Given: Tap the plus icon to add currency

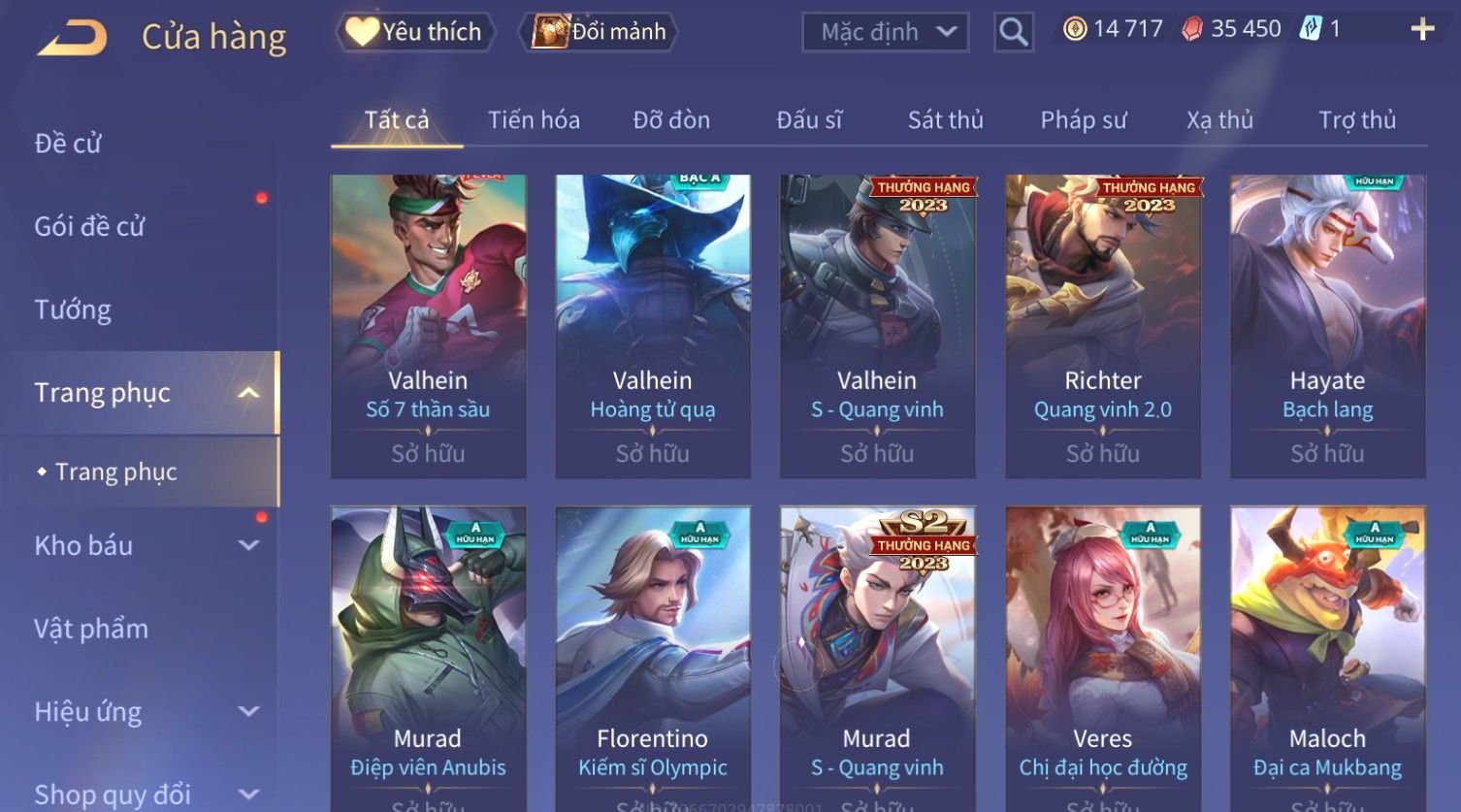Looking at the screenshot, I should [x=1422, y=29].
